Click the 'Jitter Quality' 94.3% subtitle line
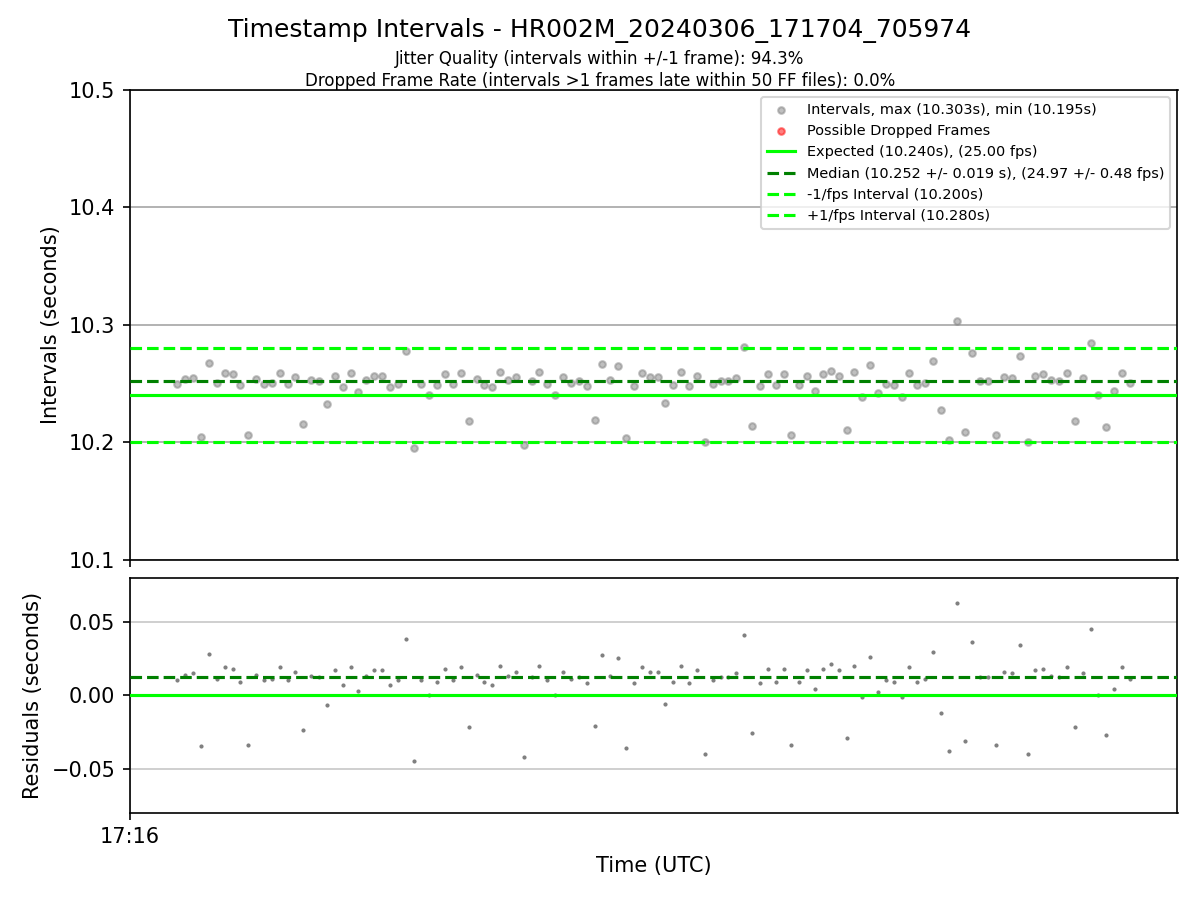1200x900 pixels. (599, 58)
